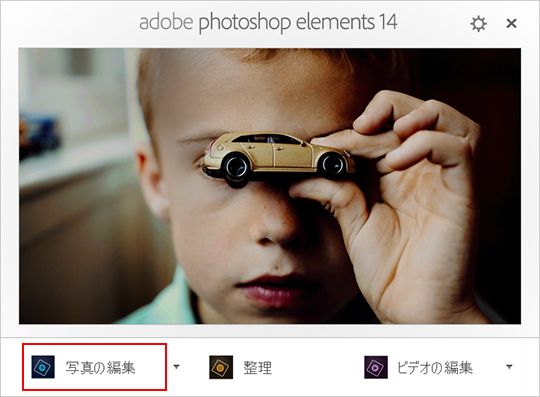Click the blurred window area of the photo
This screenshot has width=540, height=397.
[74, 114]
